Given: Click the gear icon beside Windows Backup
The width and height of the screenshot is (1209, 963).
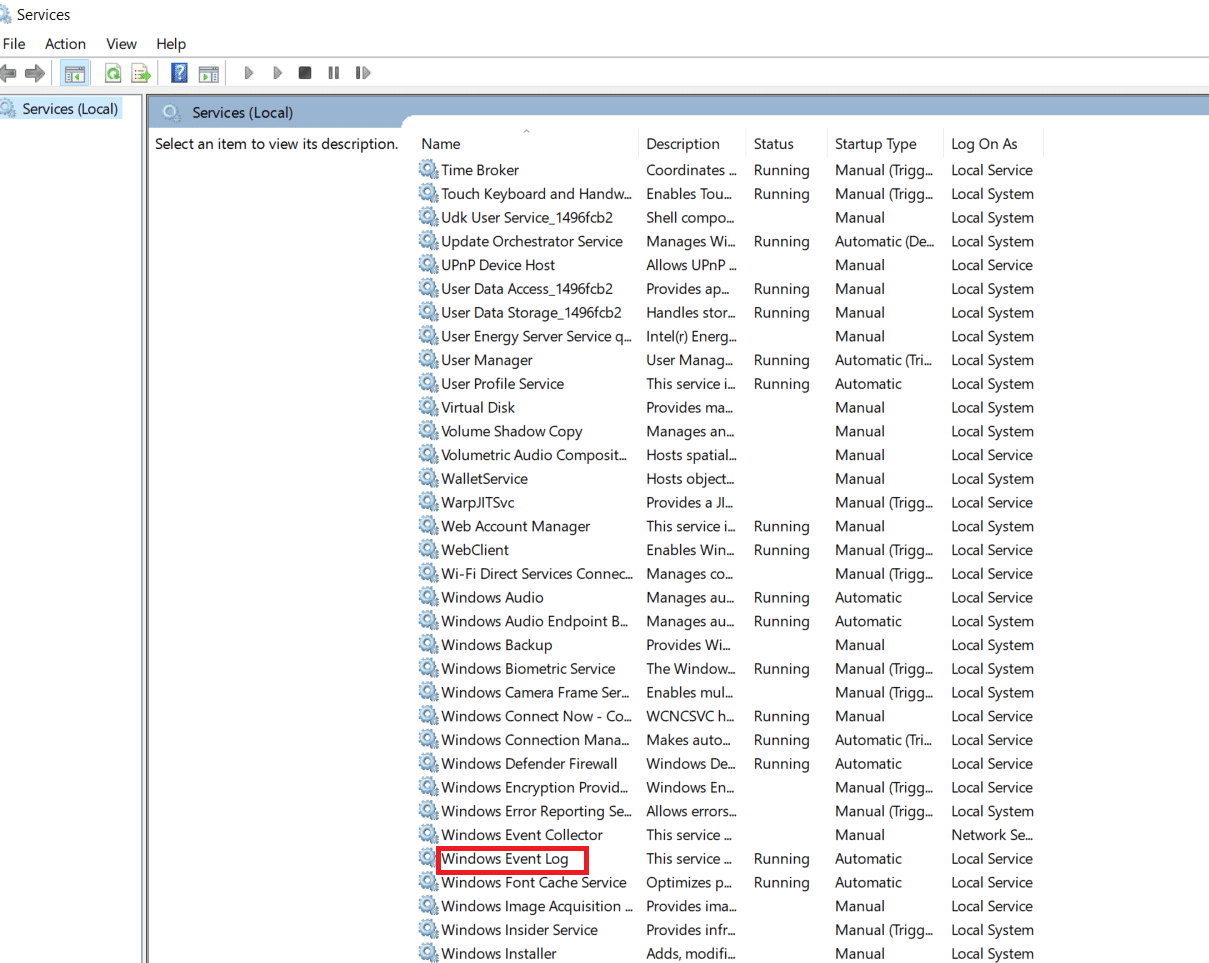Looking at the screenshot, I should (x=428, y=645).
